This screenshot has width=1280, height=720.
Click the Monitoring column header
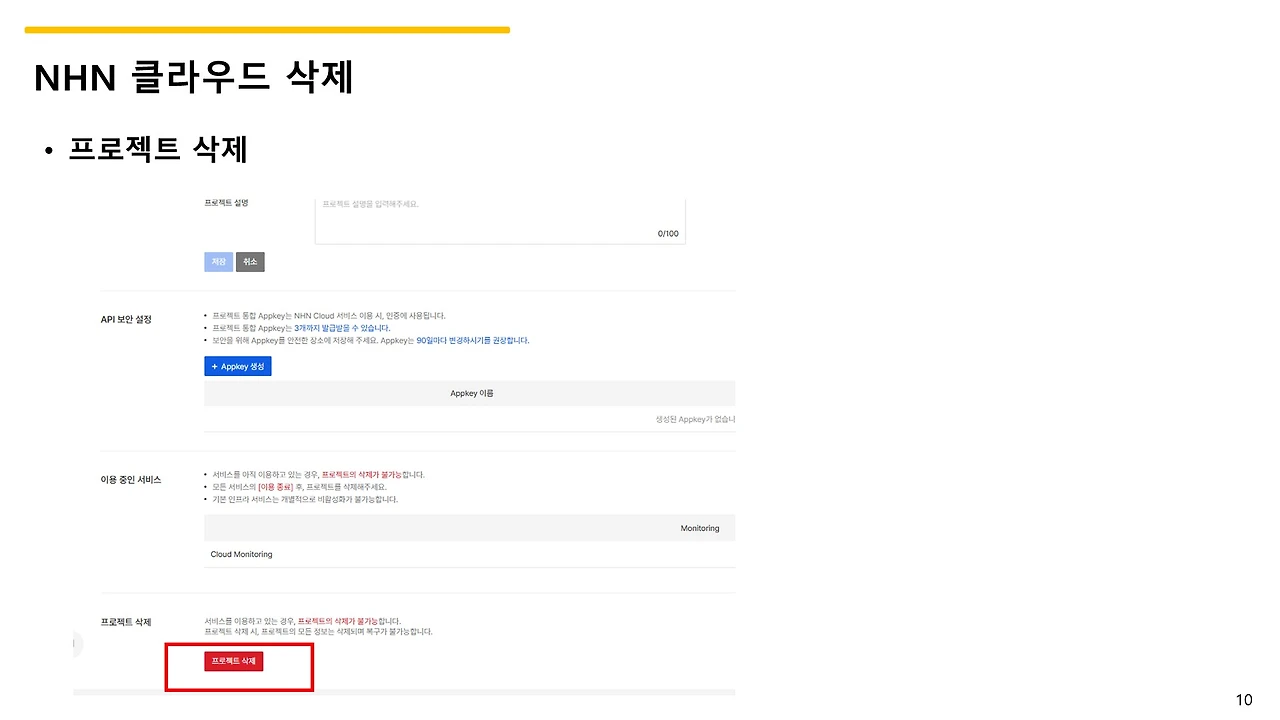pos(700,528)
